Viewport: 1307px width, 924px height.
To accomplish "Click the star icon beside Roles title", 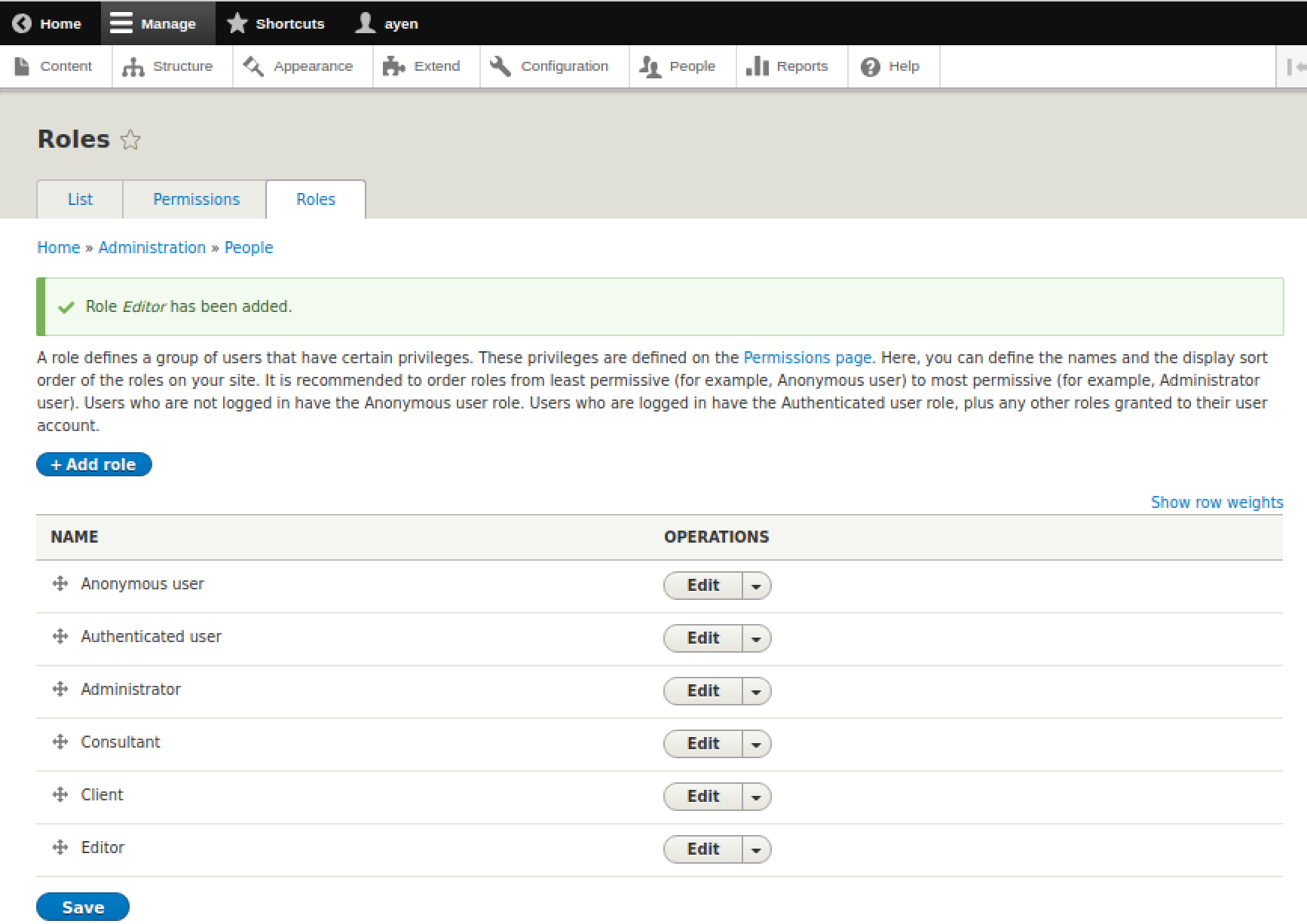I will 130,140.
